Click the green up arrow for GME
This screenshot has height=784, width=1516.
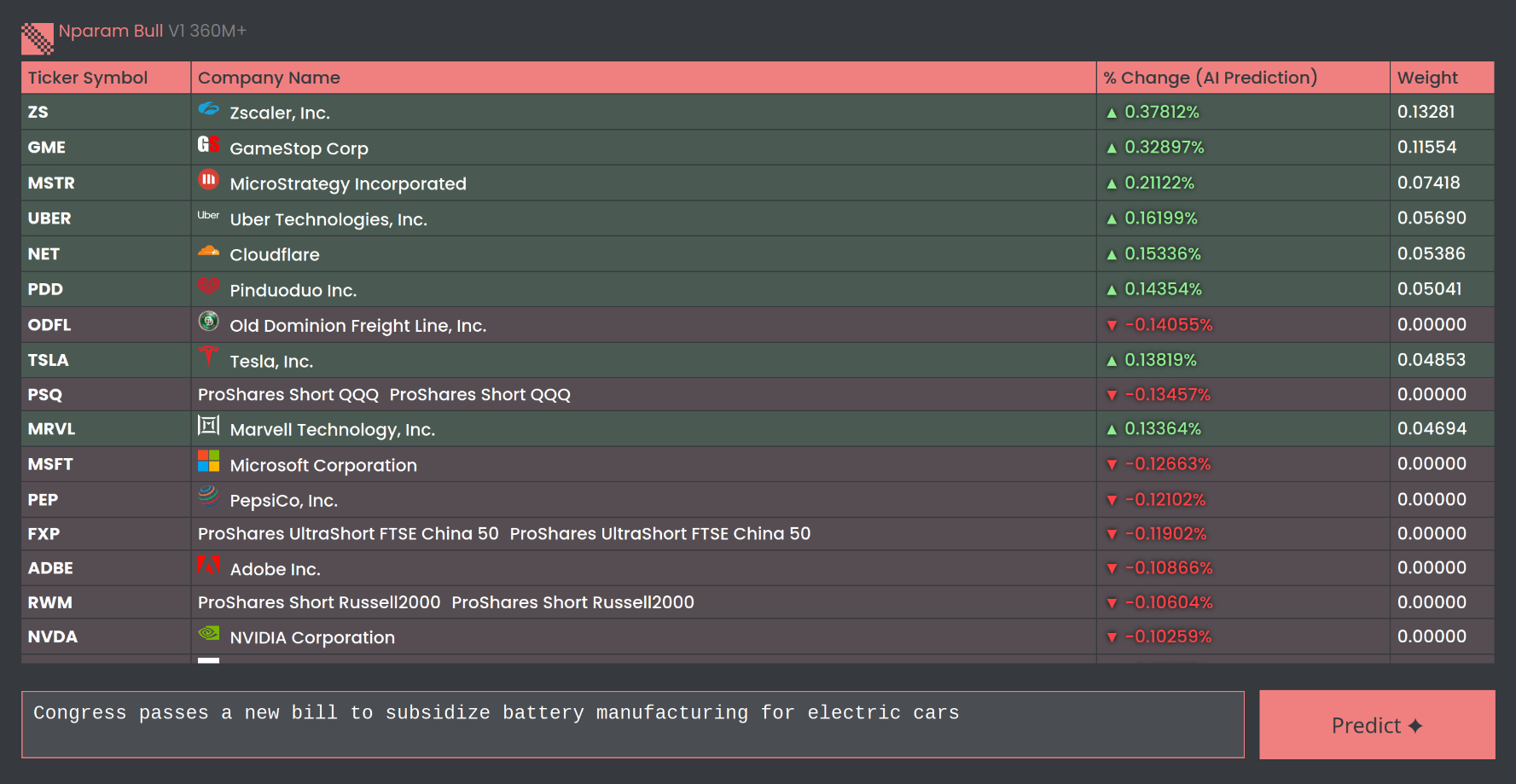tap(1112, 148)
